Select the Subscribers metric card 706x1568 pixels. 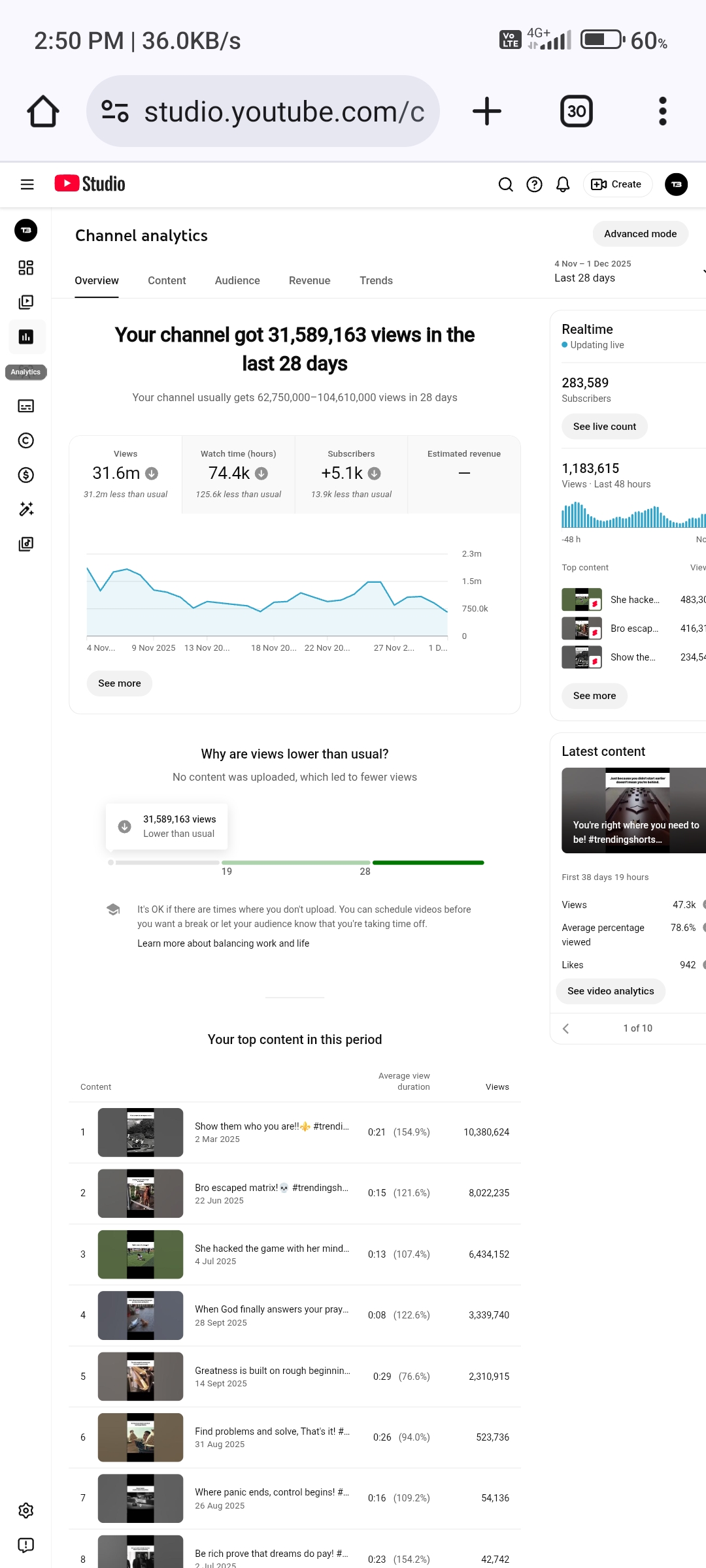351,474
